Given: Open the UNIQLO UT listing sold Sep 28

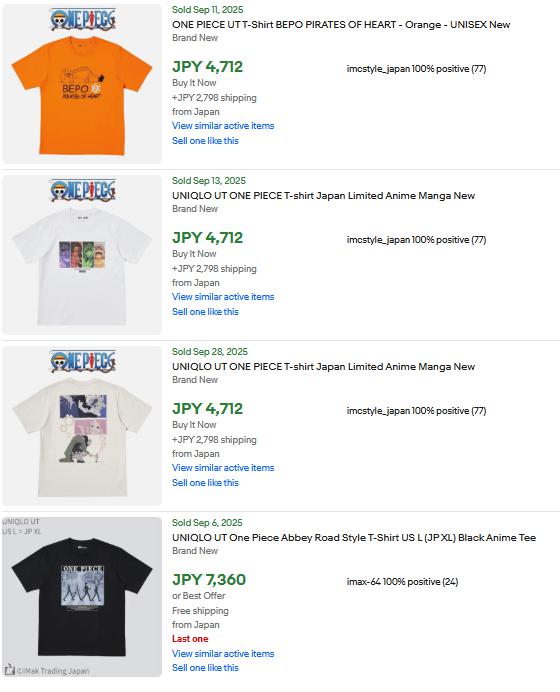Looking at the screenshot, I should point(323,367).
